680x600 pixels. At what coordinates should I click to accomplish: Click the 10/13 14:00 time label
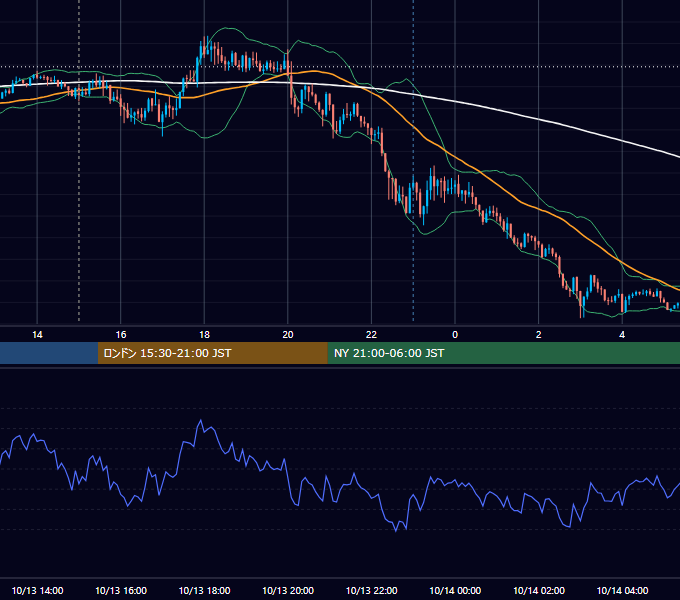click(37, 590)
